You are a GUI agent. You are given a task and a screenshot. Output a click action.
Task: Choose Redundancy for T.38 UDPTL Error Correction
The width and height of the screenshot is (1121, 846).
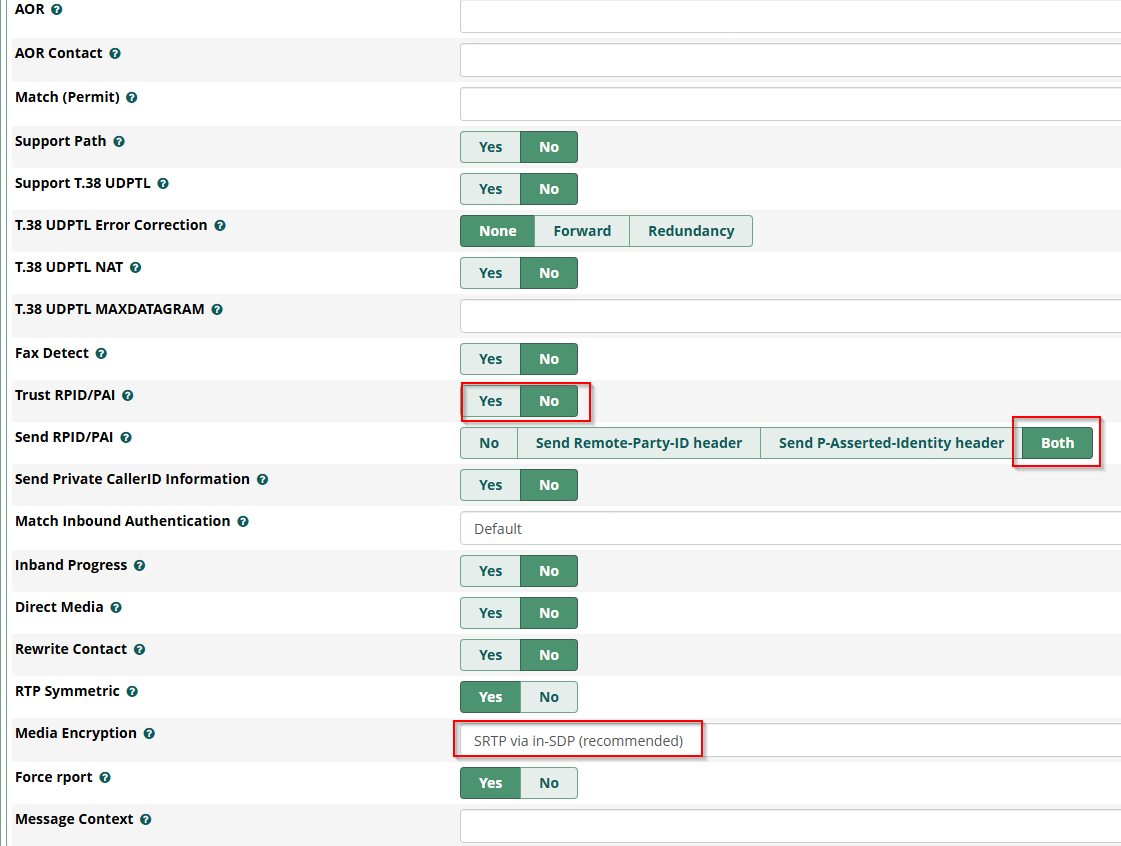(x=690, y=231)
